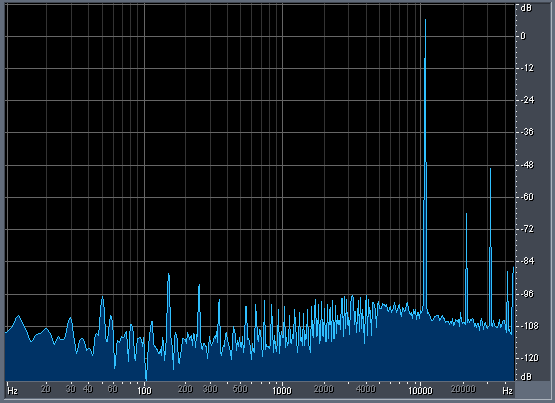The image size is (555, 403).
Task: Select the 4000 frequency axis label
Action: (x=365, y=389)
